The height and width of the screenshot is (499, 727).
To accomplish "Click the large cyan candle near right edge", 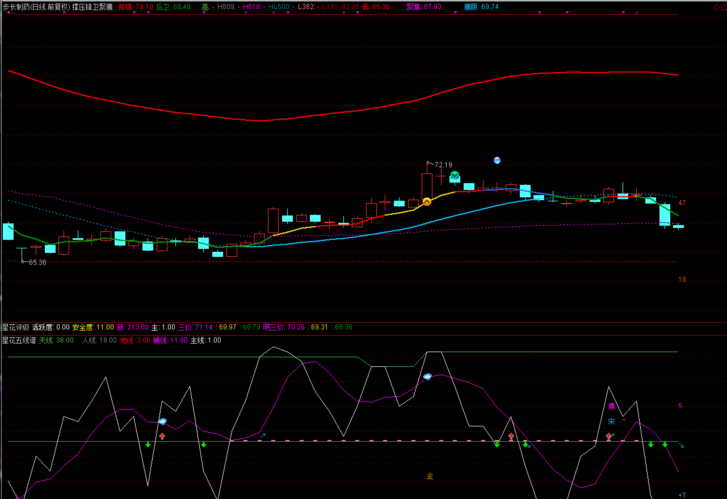I will point(665,215).
